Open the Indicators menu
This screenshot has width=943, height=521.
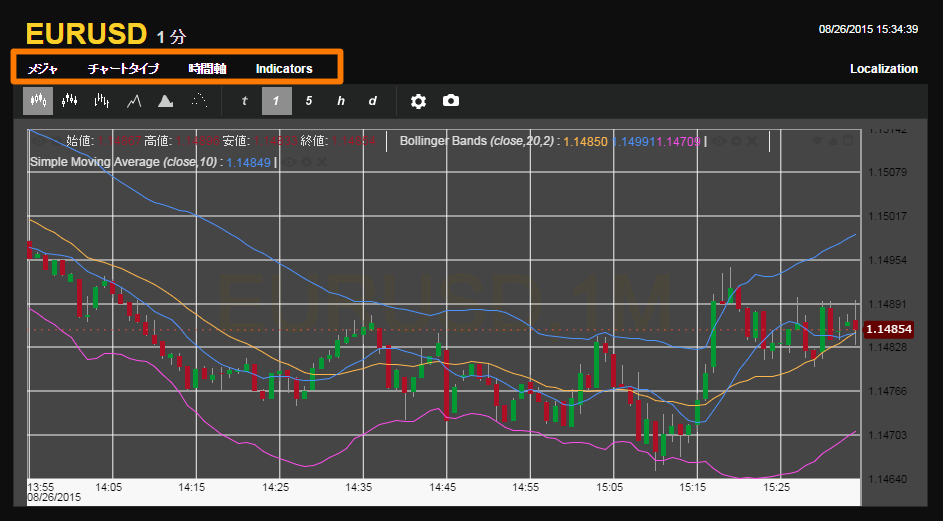[284, 69]
